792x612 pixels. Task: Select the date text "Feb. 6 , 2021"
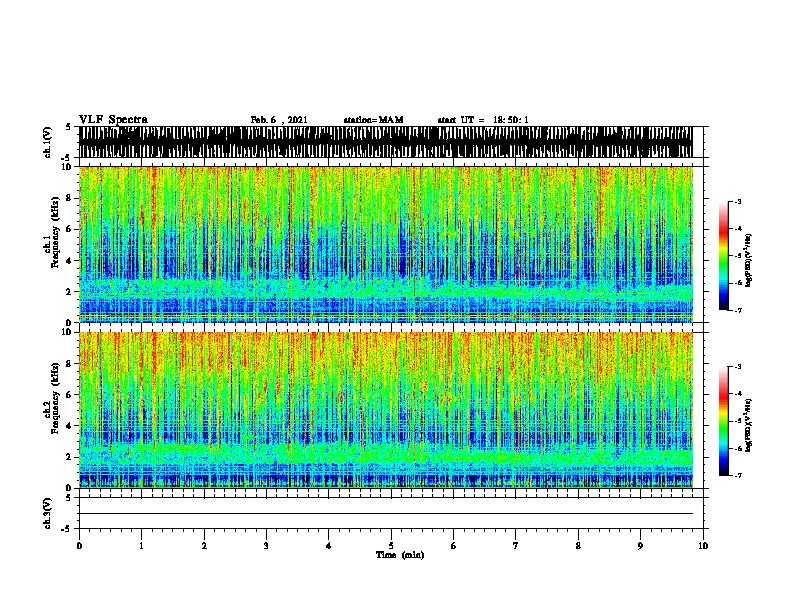click(279, 120)
